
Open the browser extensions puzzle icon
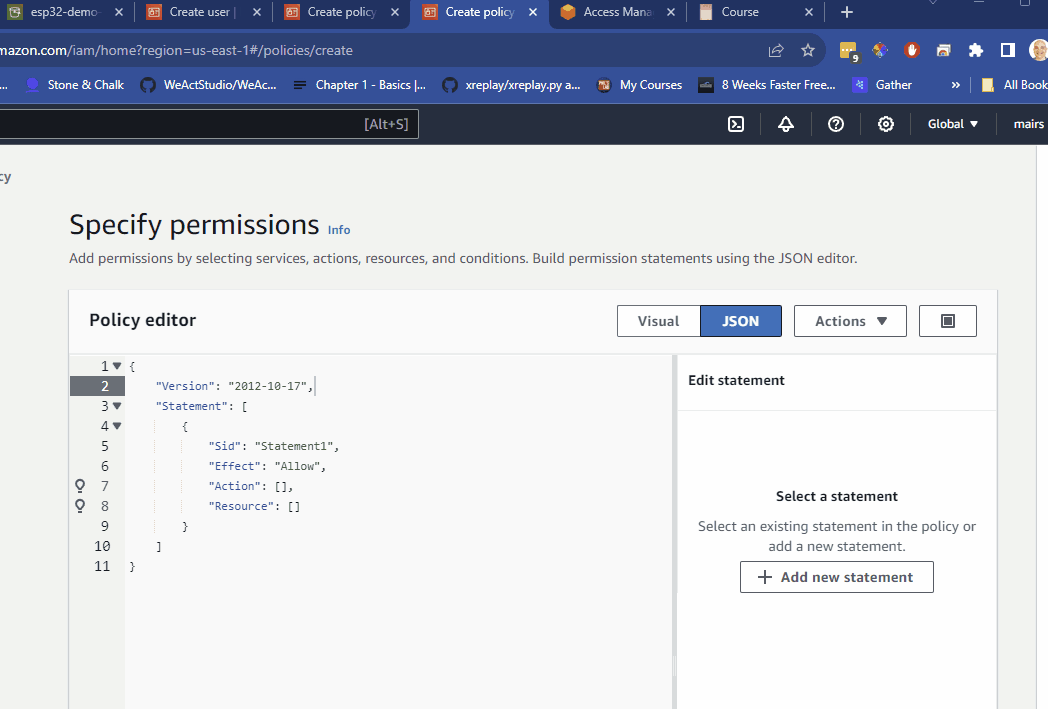coord(975,49)
